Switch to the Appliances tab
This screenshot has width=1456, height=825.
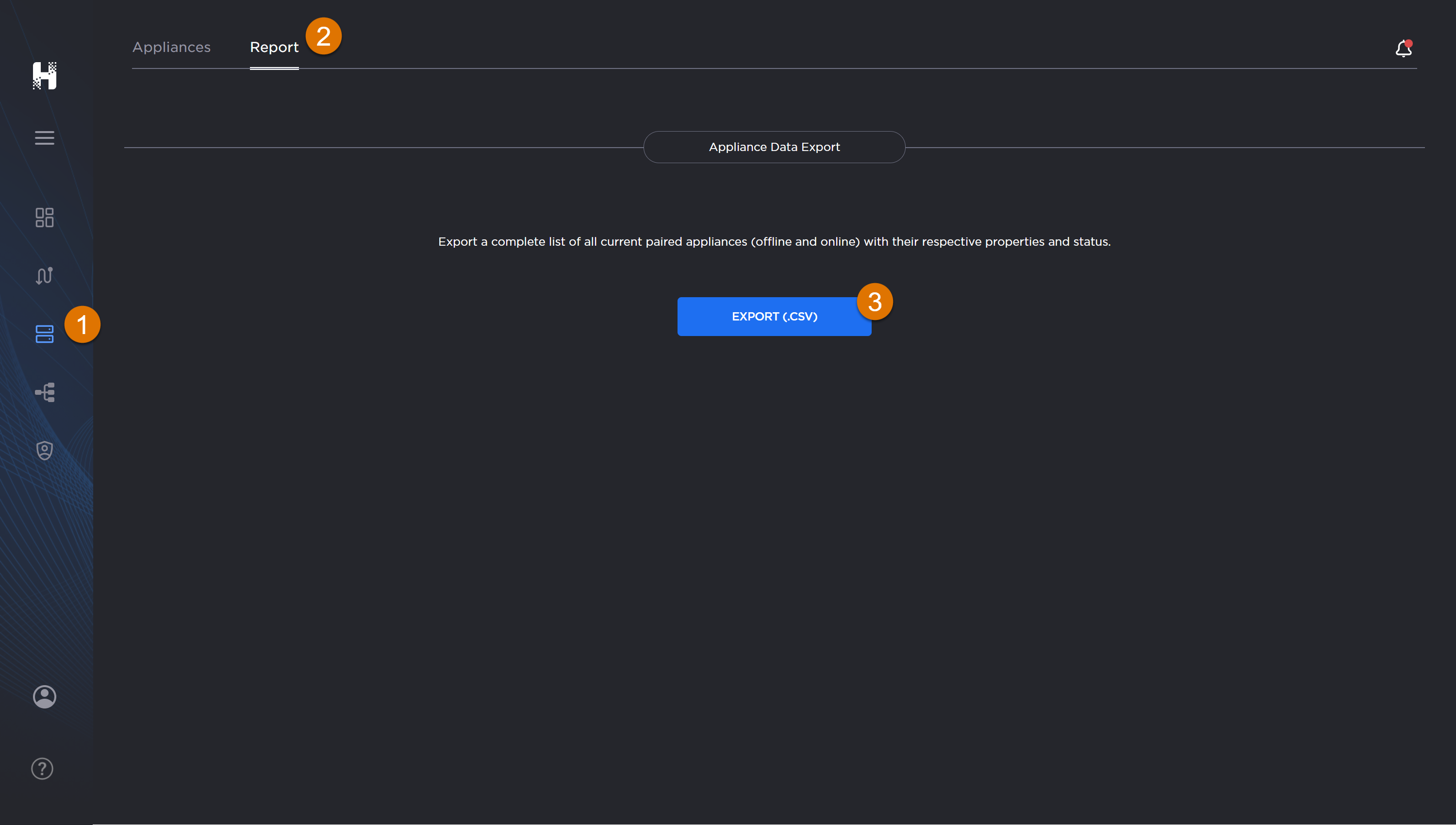click(x=171, y=47)
